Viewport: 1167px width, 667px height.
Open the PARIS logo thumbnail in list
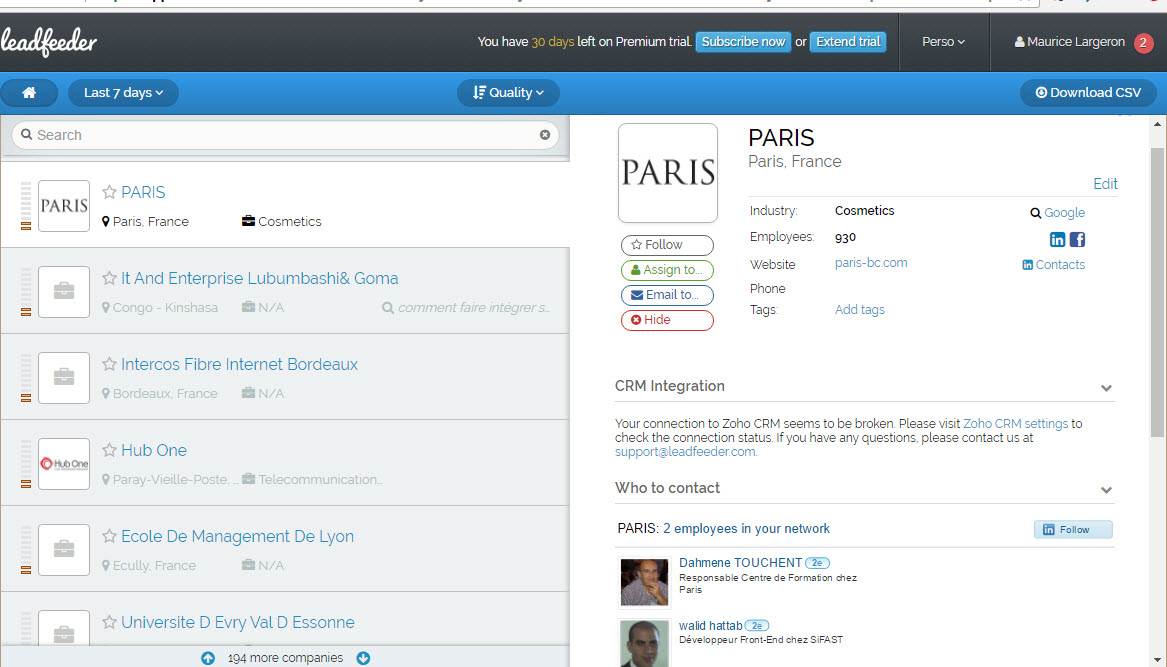coord(64,205)
